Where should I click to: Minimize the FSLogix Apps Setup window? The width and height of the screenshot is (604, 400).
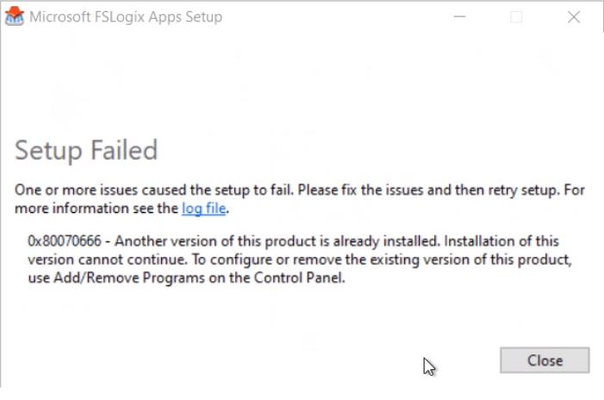(x=459, y=17)
